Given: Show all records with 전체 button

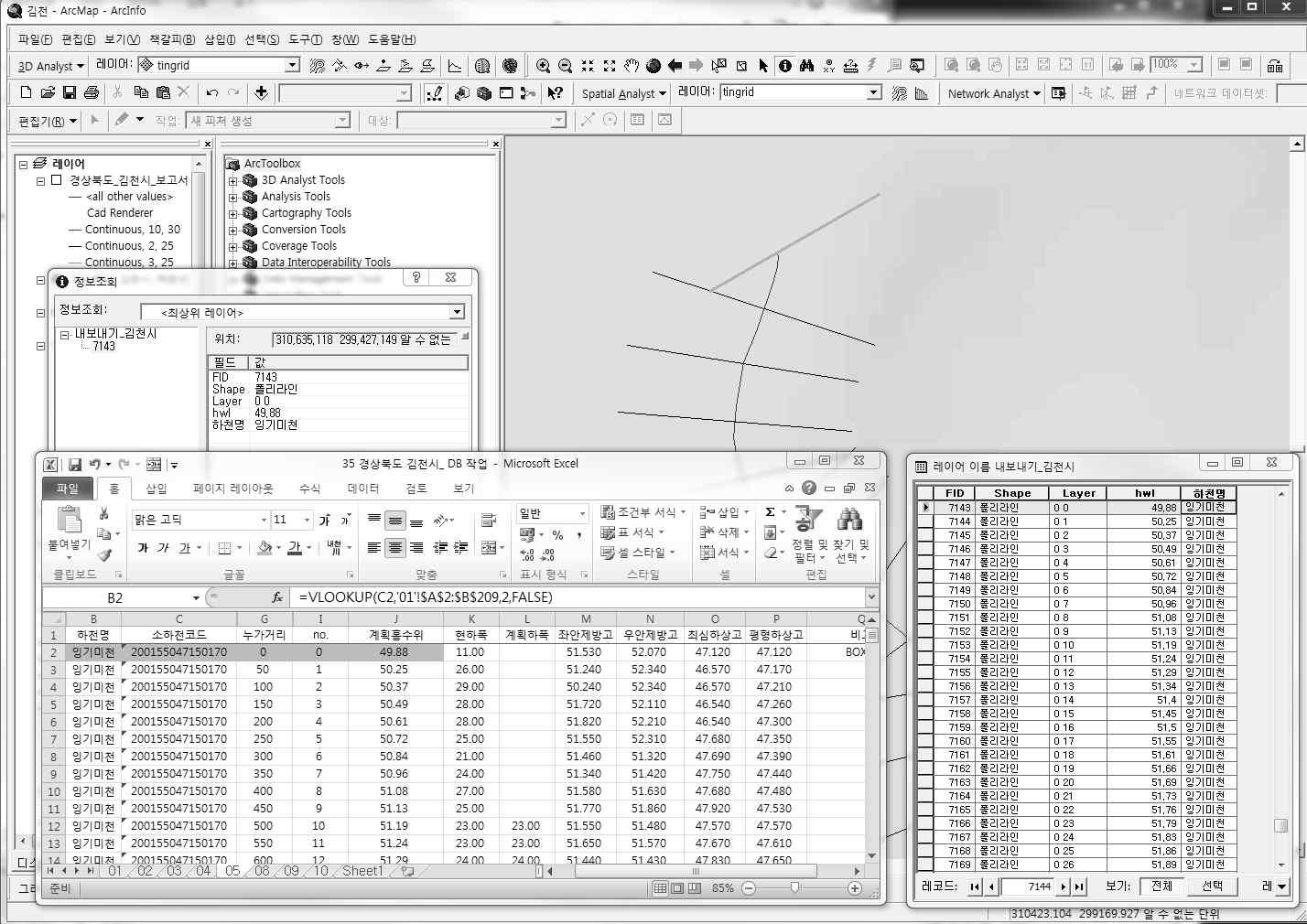Looking at the screenshot, I should [x=1162, y=886].
